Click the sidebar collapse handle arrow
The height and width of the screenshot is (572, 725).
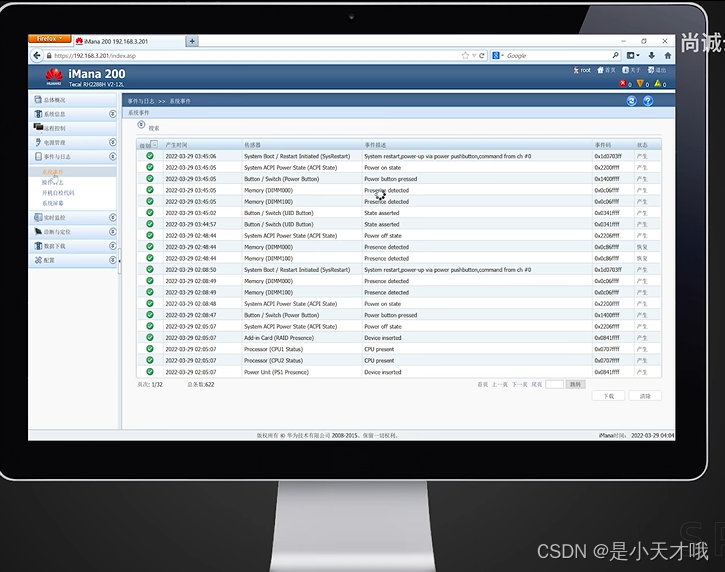pyautogui.click(x=119, y=261)
